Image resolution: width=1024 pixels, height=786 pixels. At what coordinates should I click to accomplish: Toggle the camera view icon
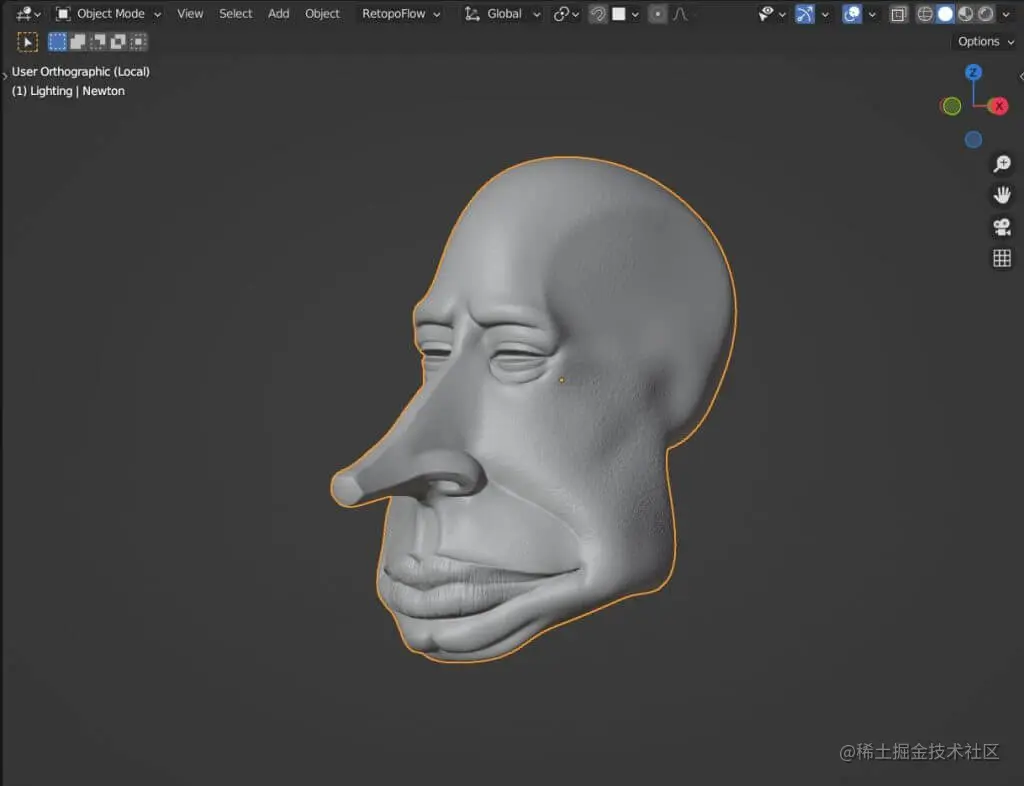[x=1001, y=227]
